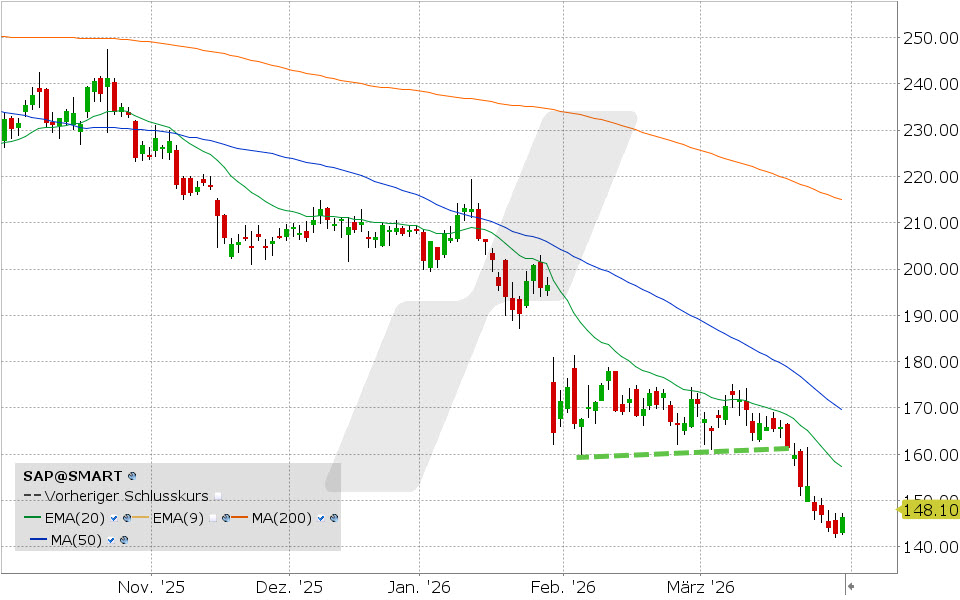Open the EMA(20) indicator settings icon

[127, 518]
